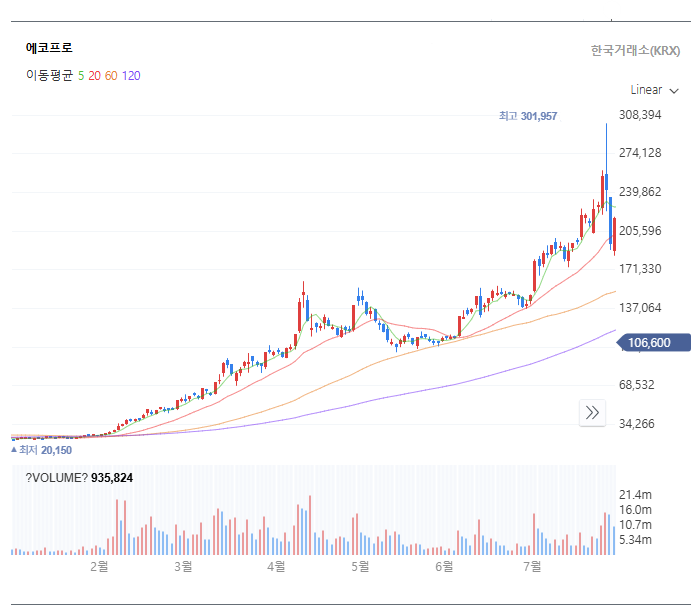Click the 308,394 price axis value
699x610 pixels.
pos(640,115)
